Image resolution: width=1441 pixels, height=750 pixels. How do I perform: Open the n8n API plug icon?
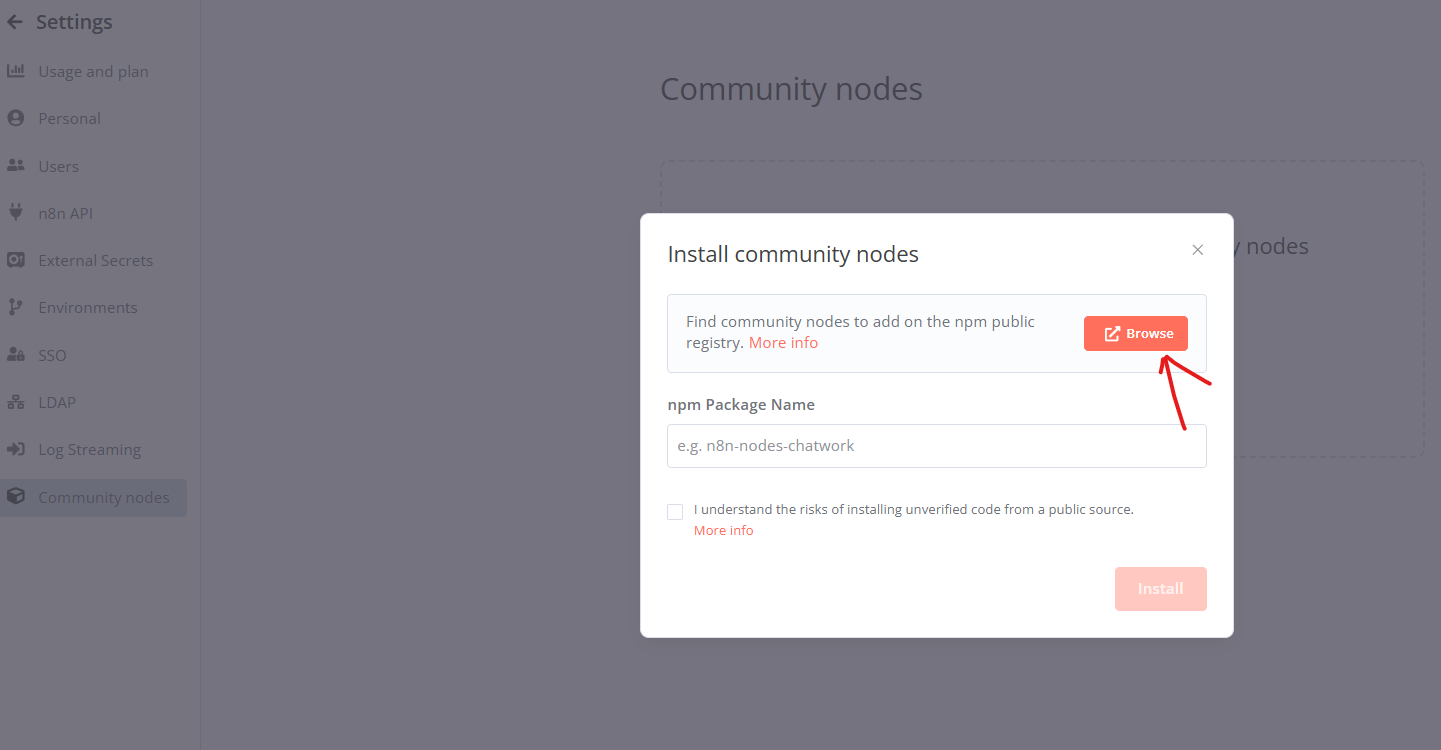(16, 212)
